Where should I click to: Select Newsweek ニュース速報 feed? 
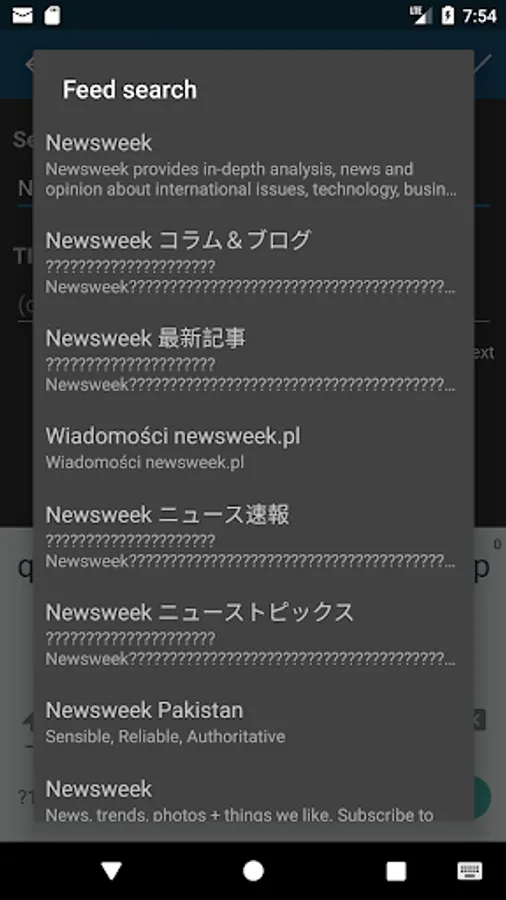point(253,537)
